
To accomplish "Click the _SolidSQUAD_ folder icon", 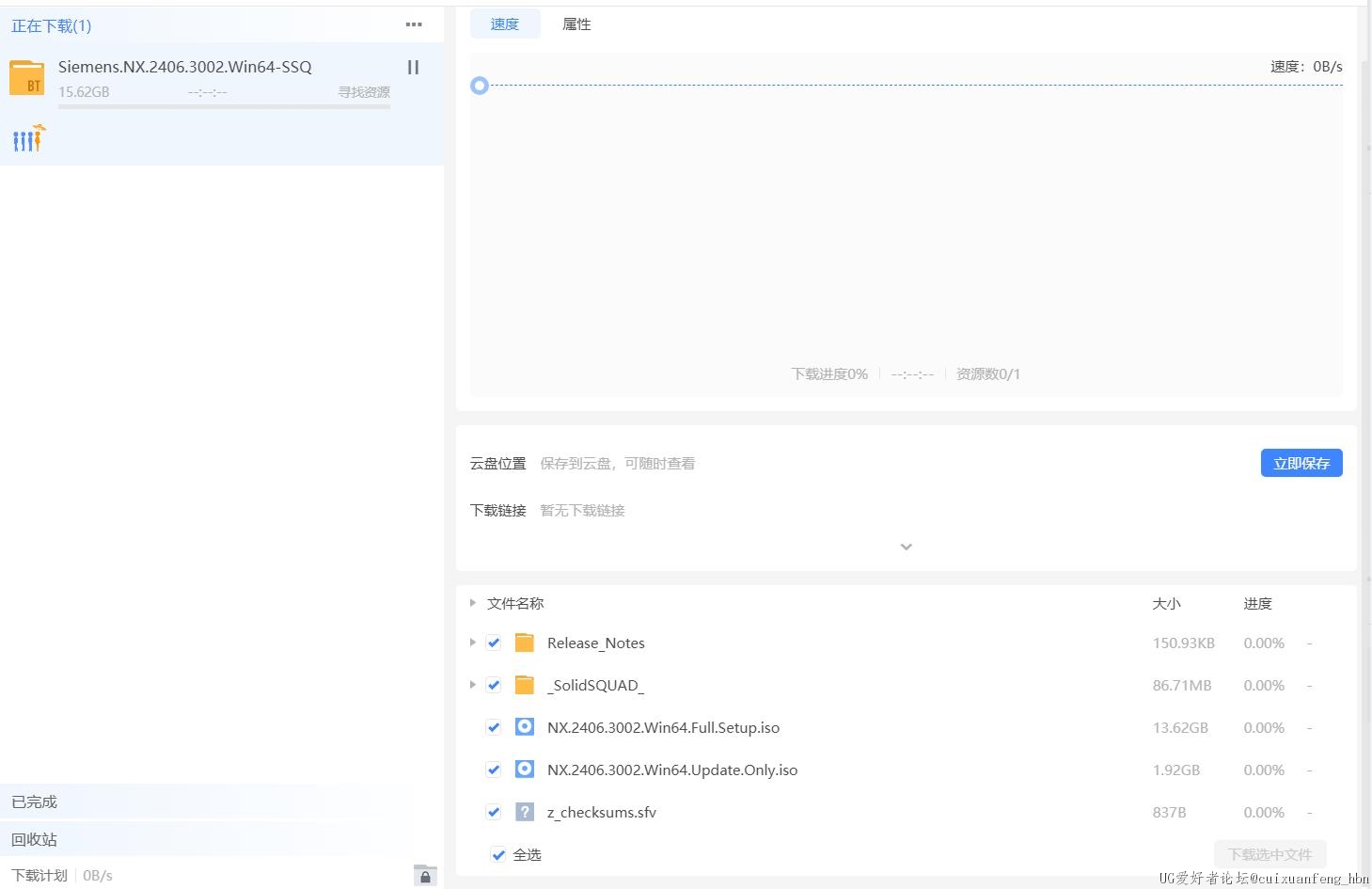I will pos(525,685).
